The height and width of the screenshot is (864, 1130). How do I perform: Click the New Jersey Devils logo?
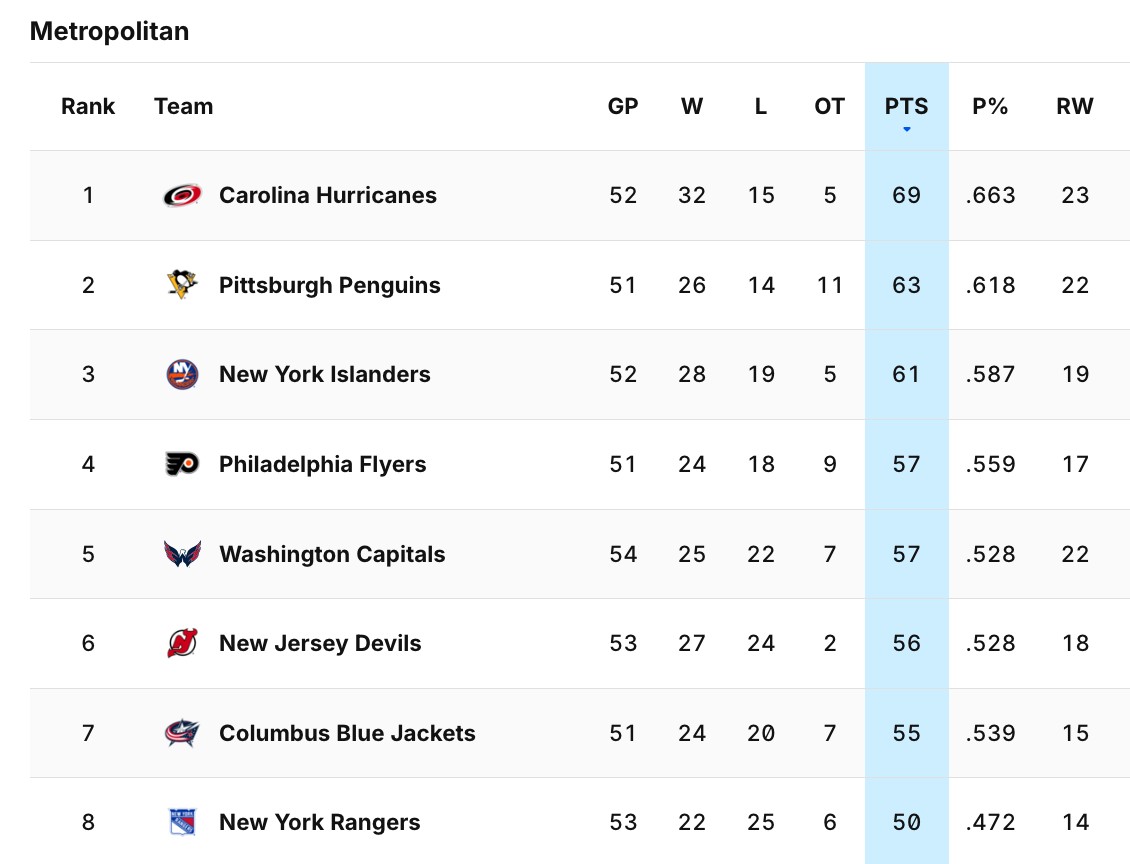(183, 643)
